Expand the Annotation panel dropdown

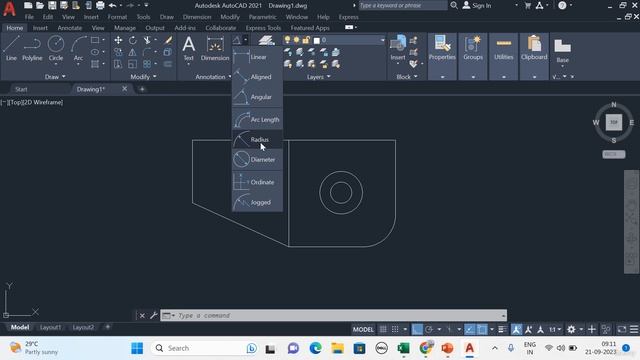[212, 77]
